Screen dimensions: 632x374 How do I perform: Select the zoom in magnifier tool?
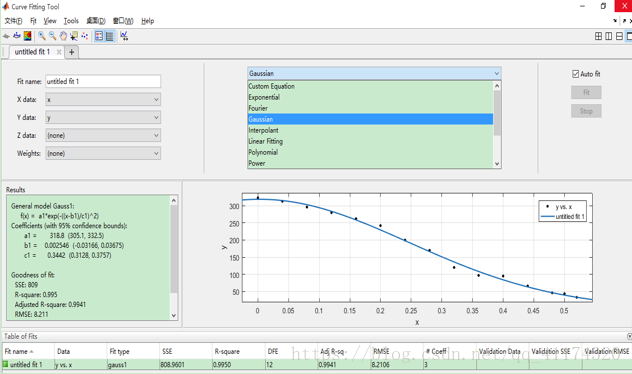click(42, 36)
